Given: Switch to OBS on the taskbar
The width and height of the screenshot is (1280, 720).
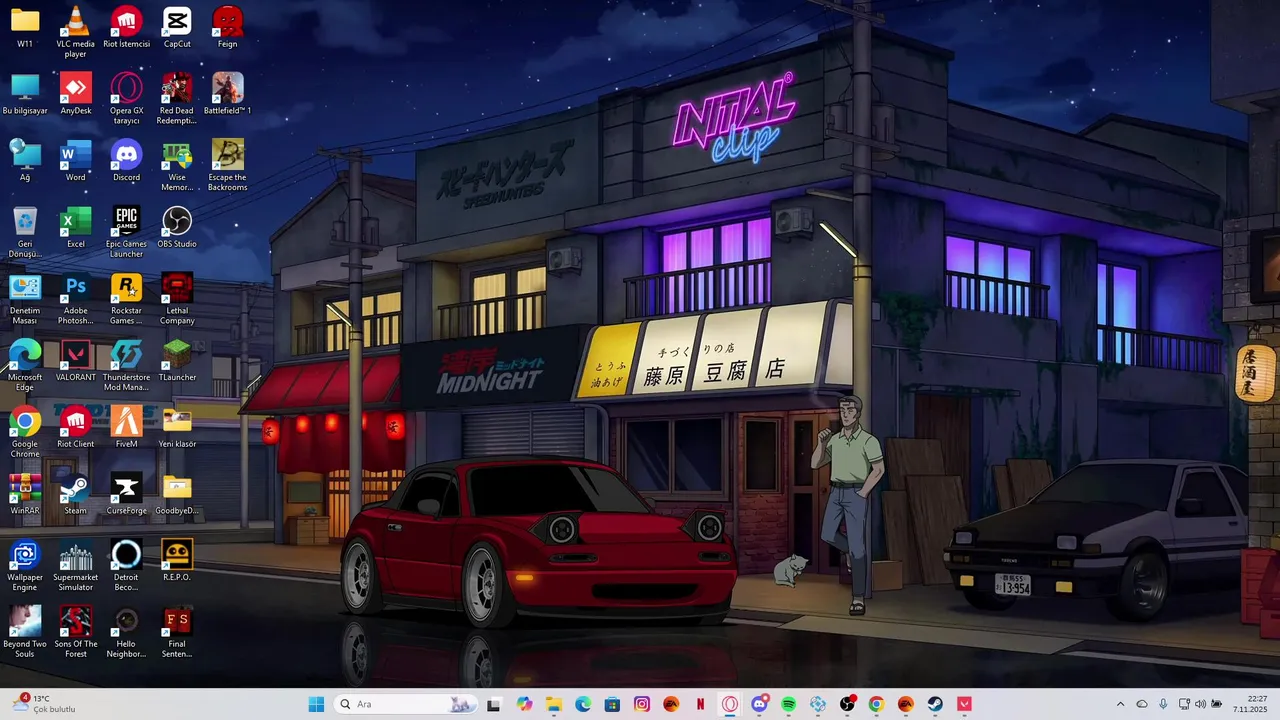Looking at the screenshot, I should [847, 704].
